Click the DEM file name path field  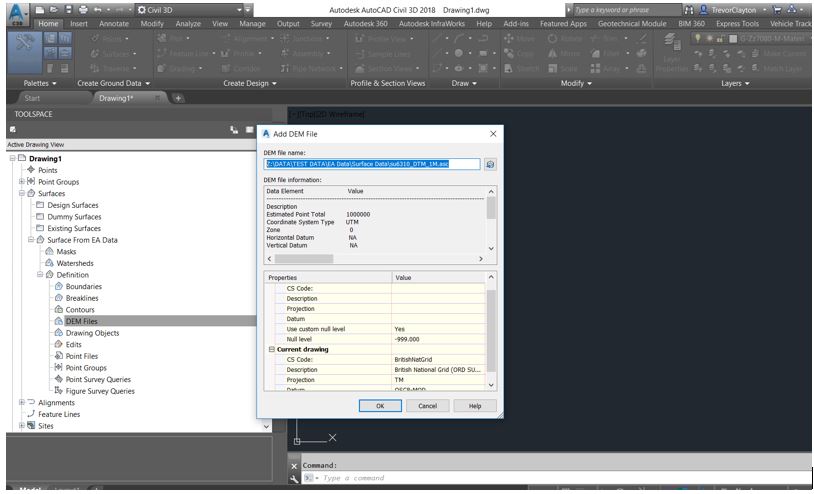point(372,164)
